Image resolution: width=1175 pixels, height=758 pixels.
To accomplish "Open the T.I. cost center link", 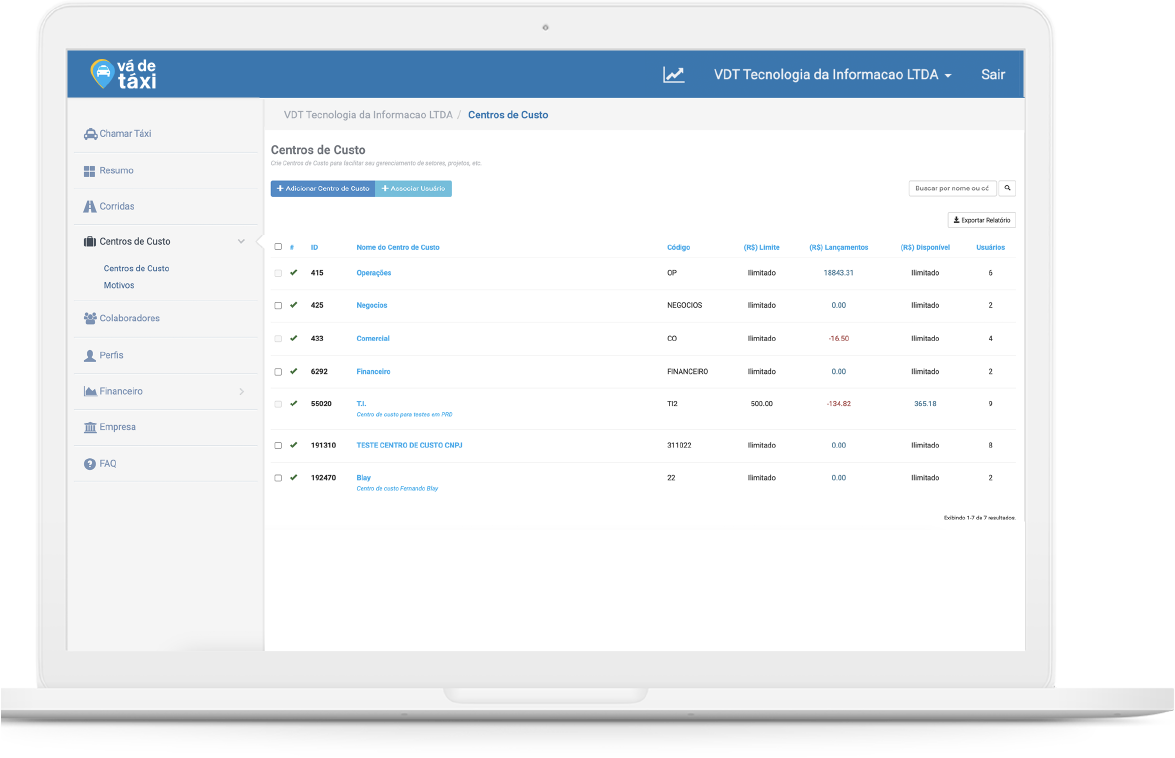I will tap(361, 404).
